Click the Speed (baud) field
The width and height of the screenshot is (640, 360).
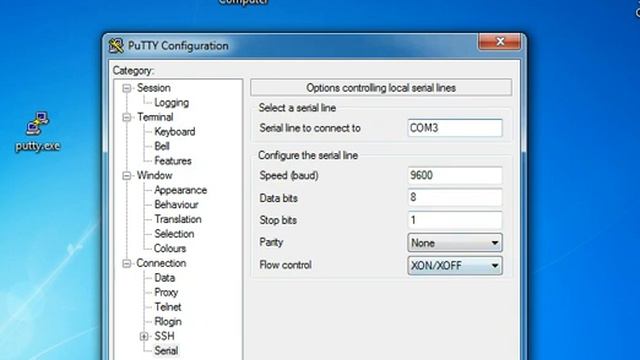pyautogui.click(x=455, y=176)
